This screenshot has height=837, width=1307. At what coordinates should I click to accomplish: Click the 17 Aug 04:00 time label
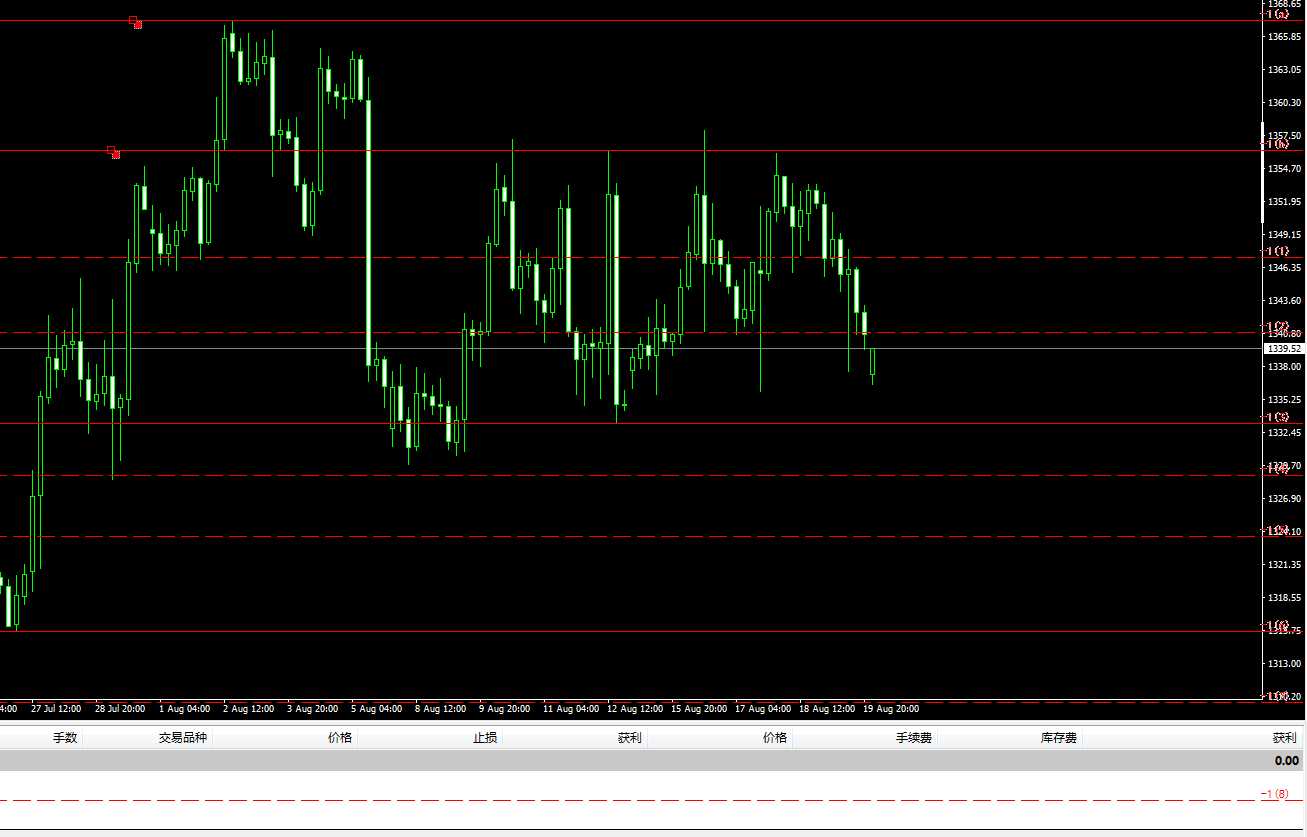click(762, 709)
